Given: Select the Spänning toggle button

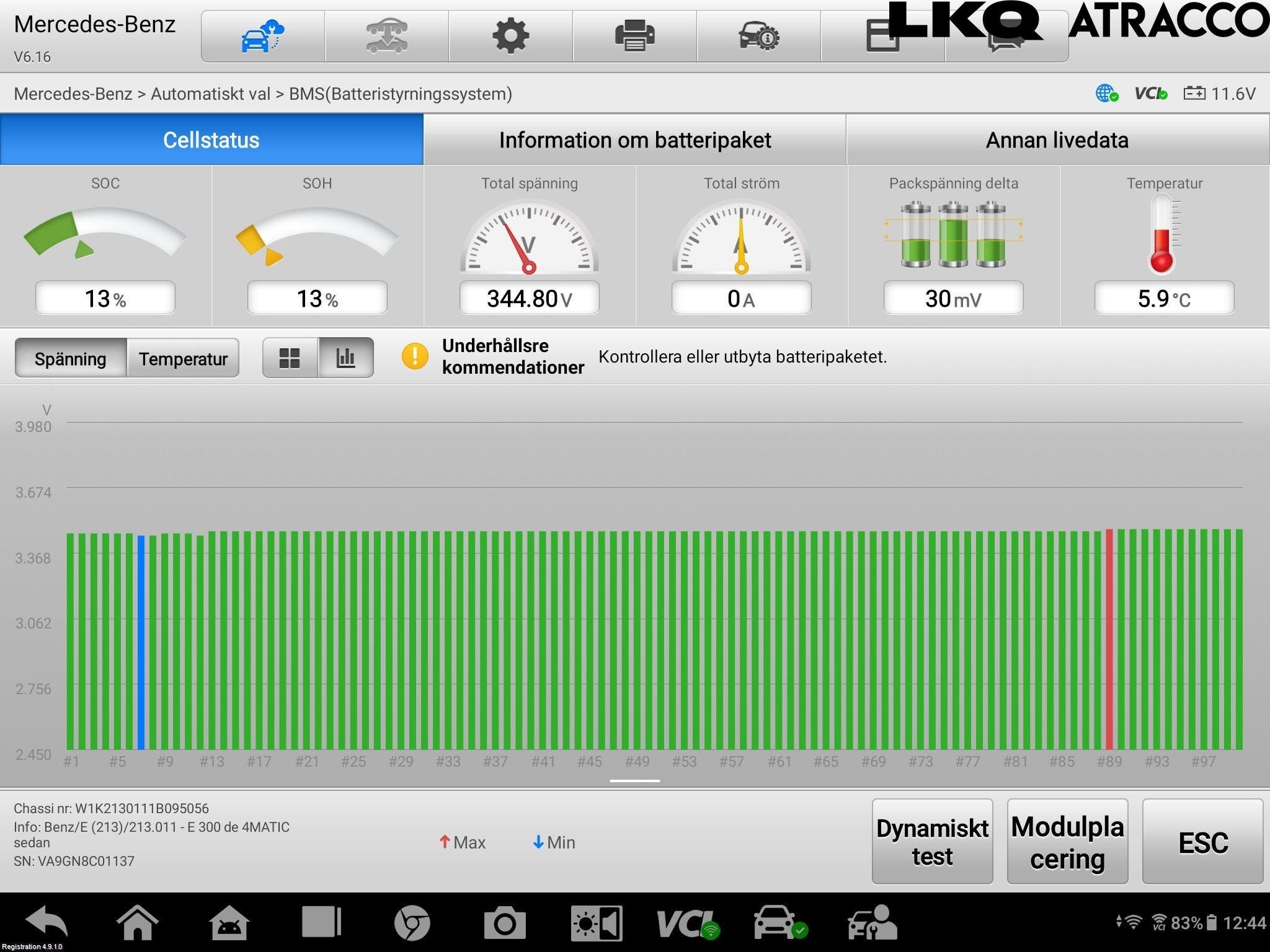Looking at the screenshot, I should [x=71, y=358].
